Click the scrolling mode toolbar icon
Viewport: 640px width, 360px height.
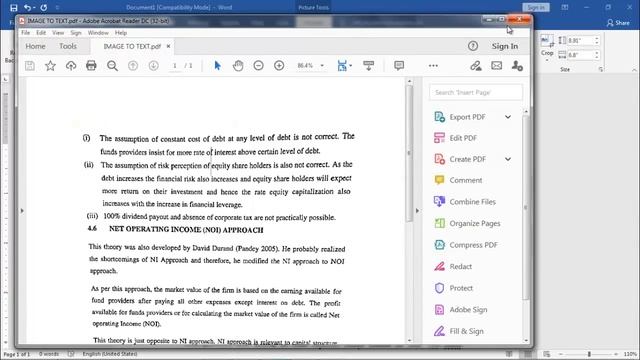[x=369, y=66]
